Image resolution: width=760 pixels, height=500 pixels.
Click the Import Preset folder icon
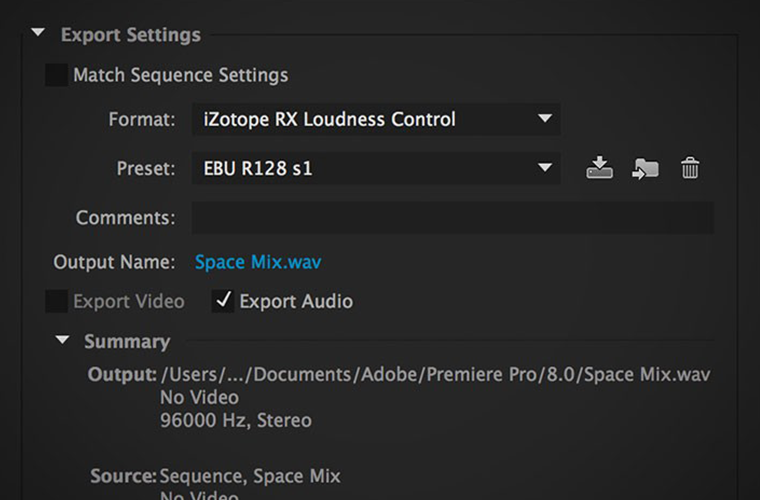pyautogui.click(x=645, y=169)
